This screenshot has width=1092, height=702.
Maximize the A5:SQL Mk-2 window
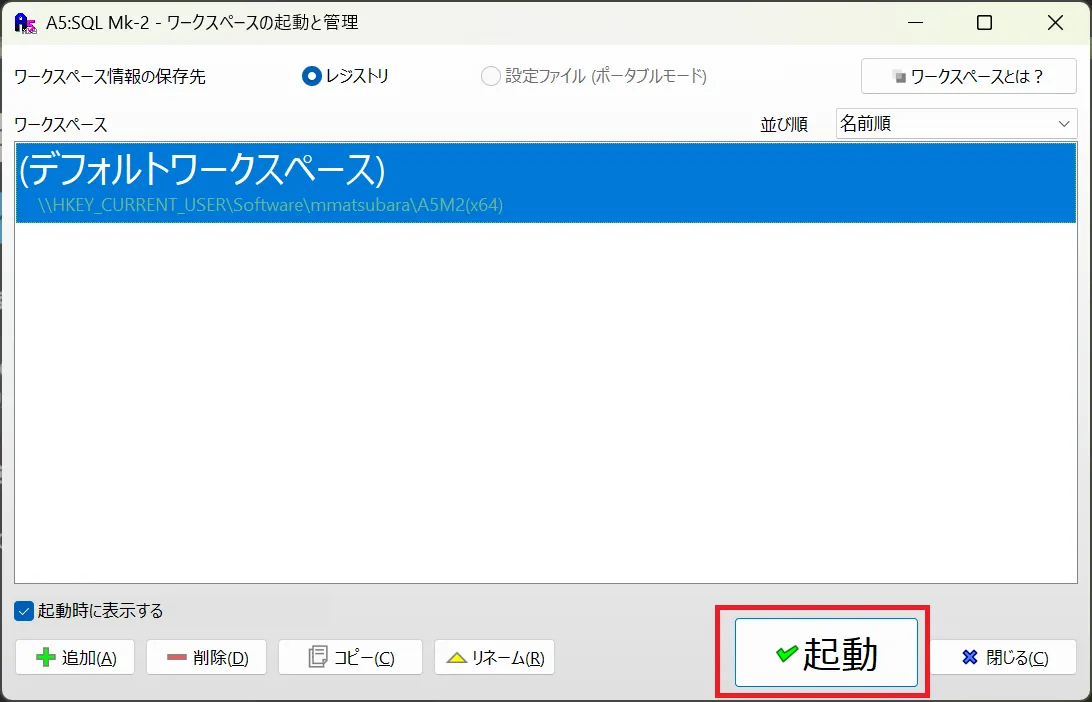[x=984, y=22]
